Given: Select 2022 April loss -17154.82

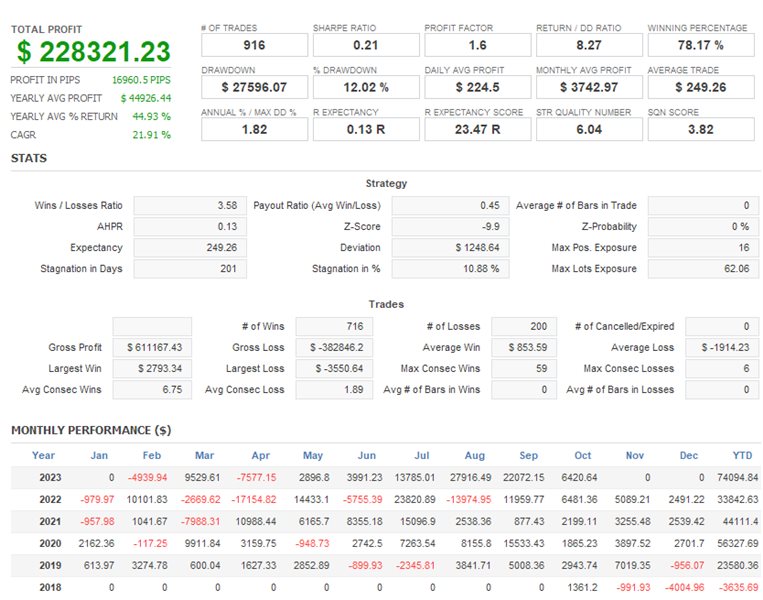Looking at the screenshot, I should click(254, 499).
